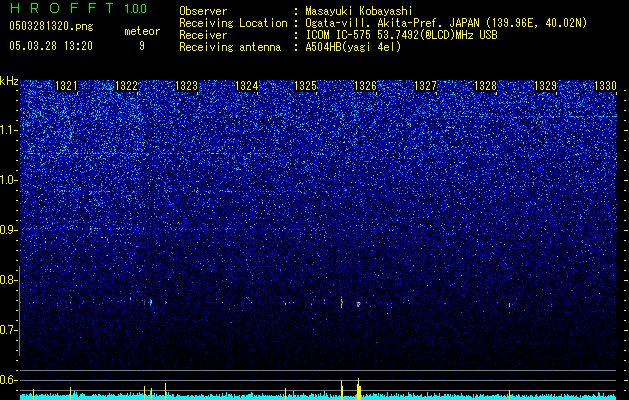
Task: Click the 0.9 kHz axis label
Action: [x=9, y=230]
